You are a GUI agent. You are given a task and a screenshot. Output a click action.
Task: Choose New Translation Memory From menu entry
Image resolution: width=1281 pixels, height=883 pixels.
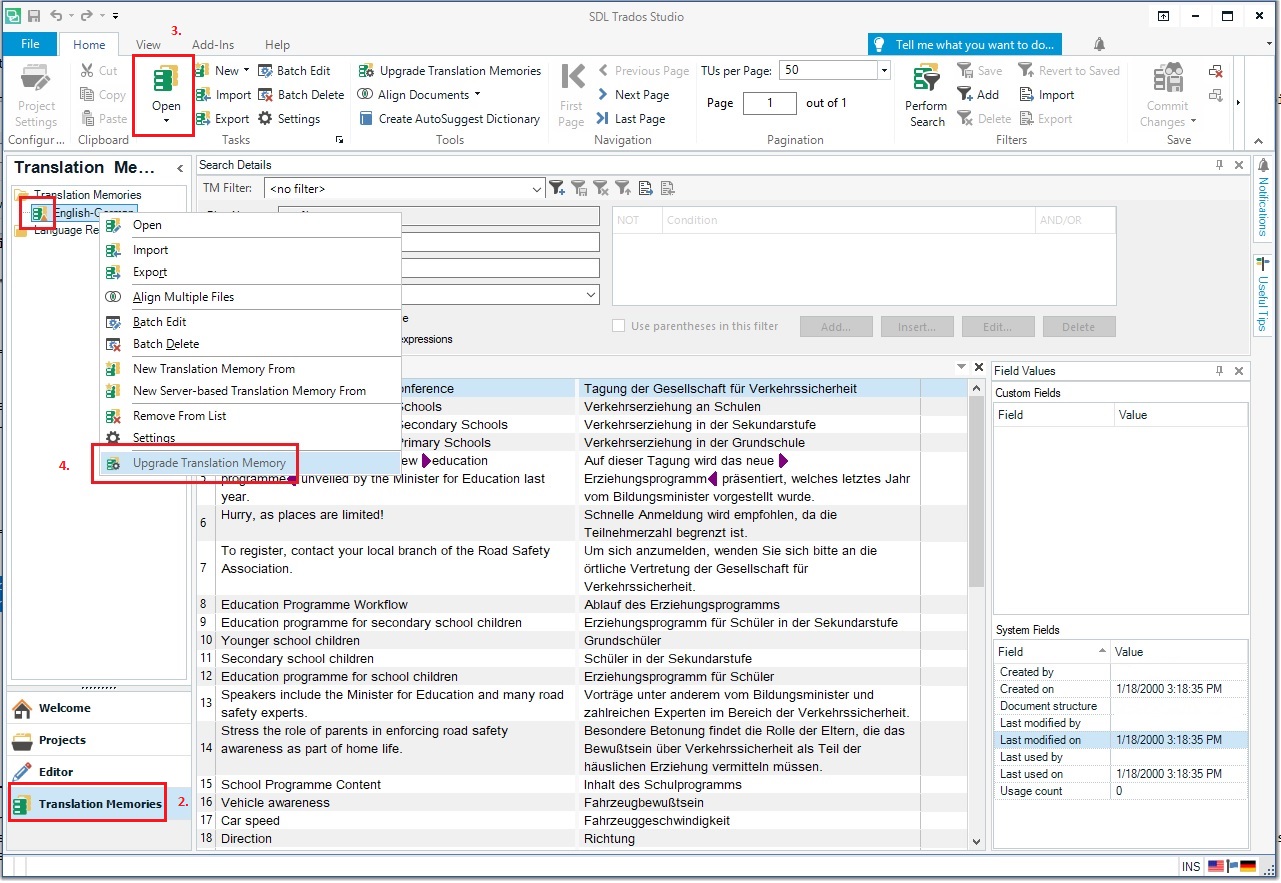tap(250, 369)
